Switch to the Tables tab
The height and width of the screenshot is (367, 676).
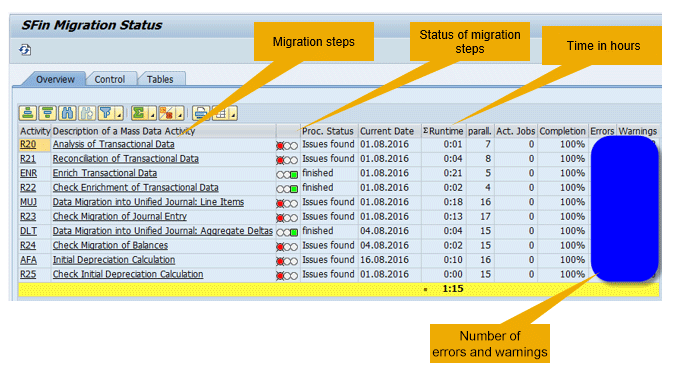click(x=160, y=79)
